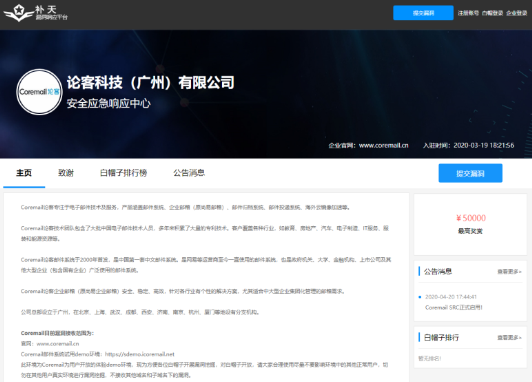
Task: Click announcement date 2020-04-20 17:44:41
Action: 451,297
